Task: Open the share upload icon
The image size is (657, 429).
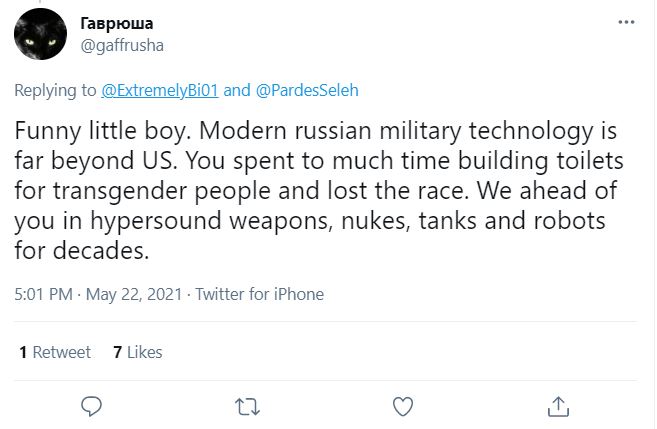Action: coord(559,406)
